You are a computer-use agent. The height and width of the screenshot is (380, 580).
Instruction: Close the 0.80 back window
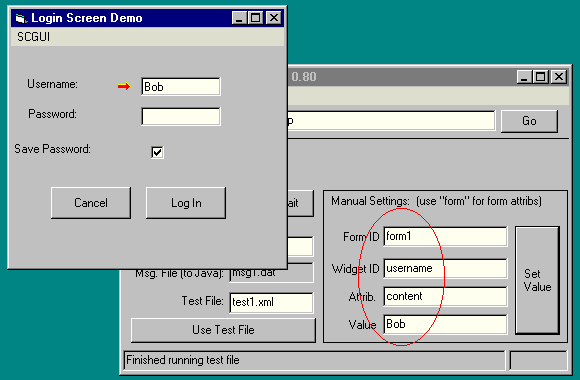(x=559, y=77)
